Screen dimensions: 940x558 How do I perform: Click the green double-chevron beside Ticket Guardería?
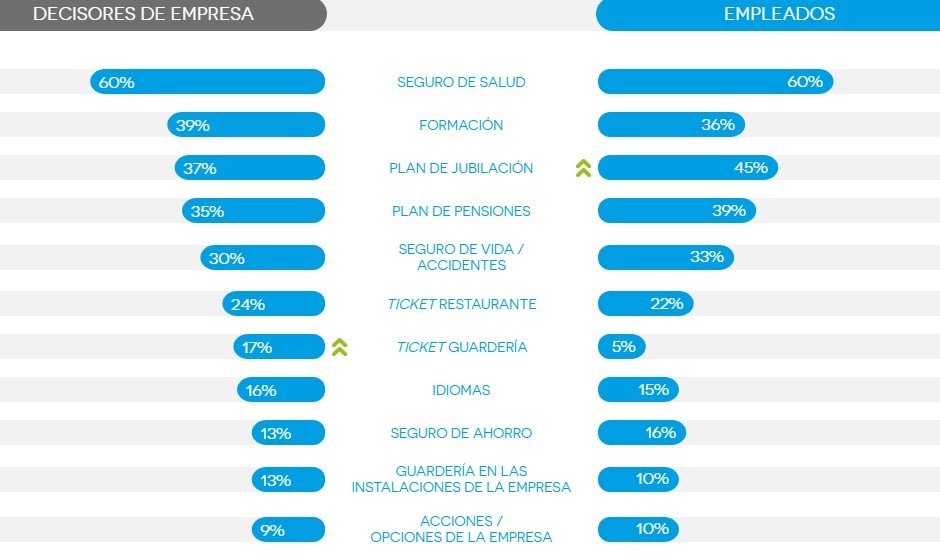[x=340, y=347]
